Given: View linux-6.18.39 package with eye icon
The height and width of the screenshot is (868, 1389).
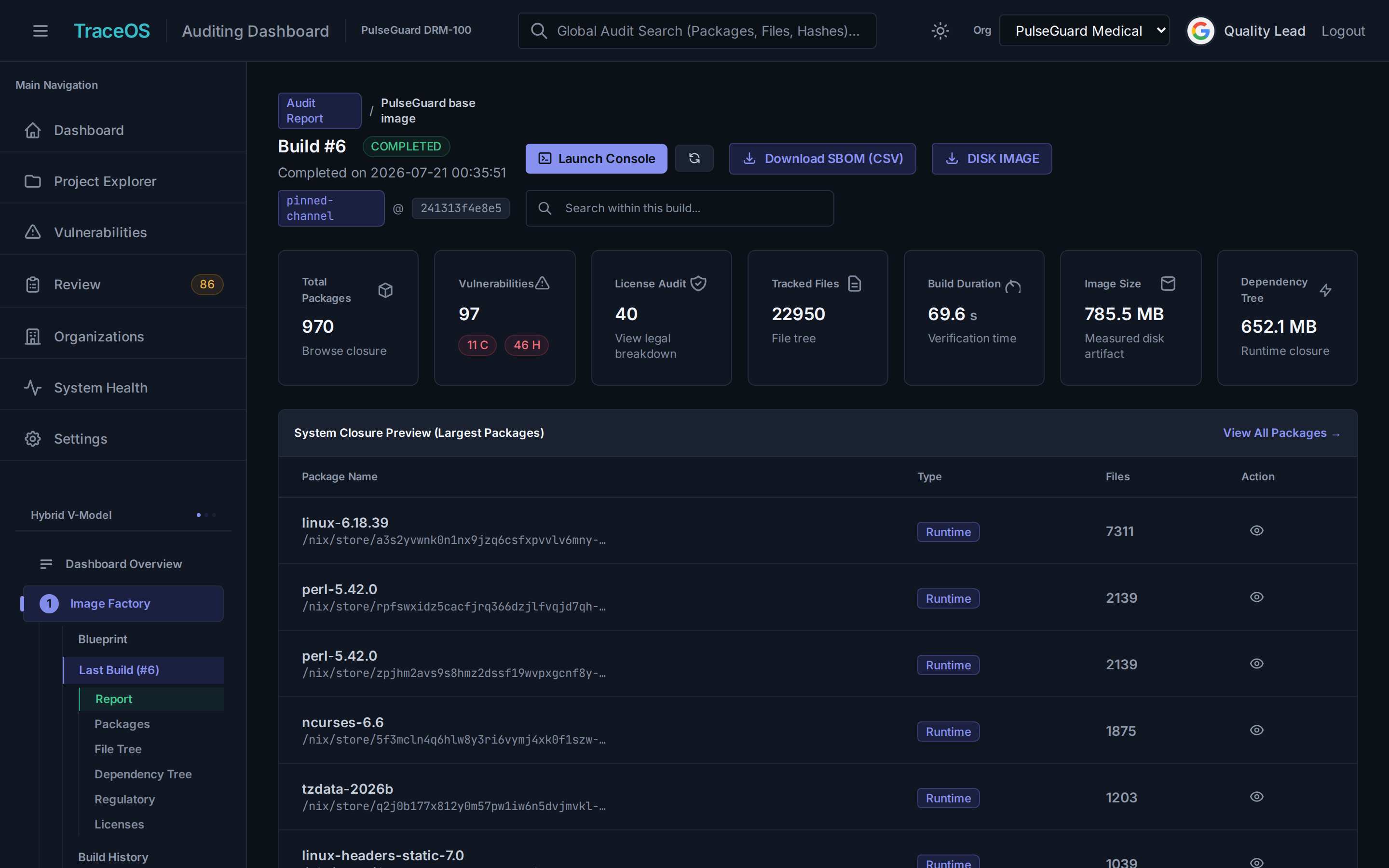Looking at the screenshot, I should (x=1256, y=530).
